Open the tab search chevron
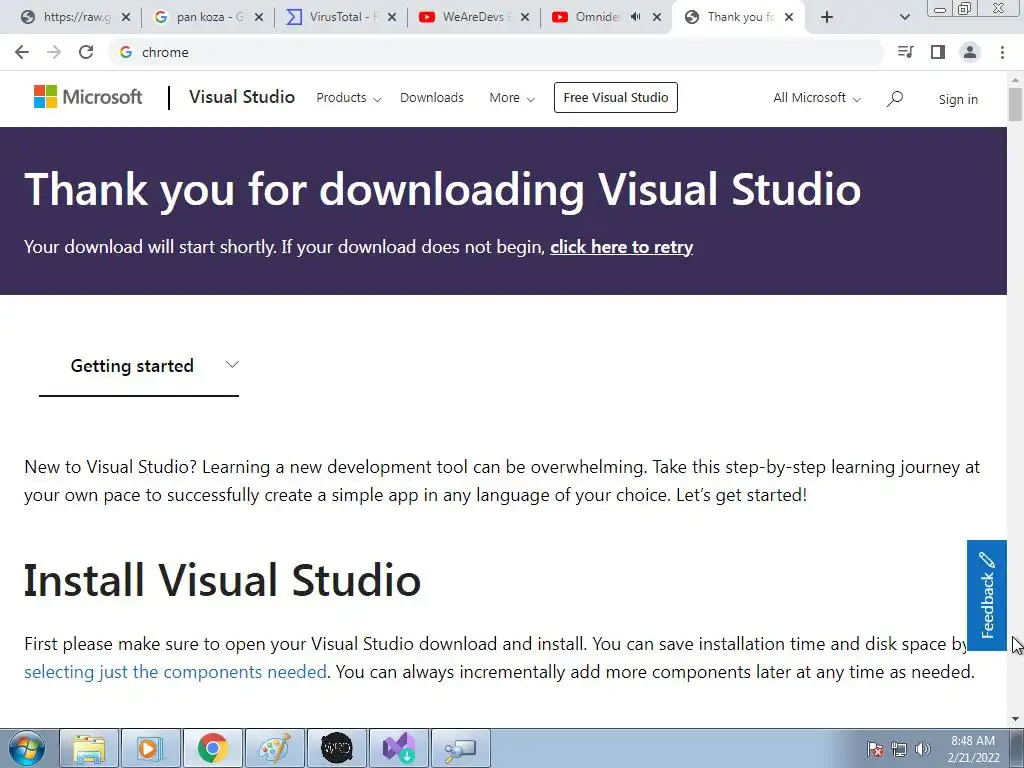Viewport: 1024px width, 768px height. [904, 17]
